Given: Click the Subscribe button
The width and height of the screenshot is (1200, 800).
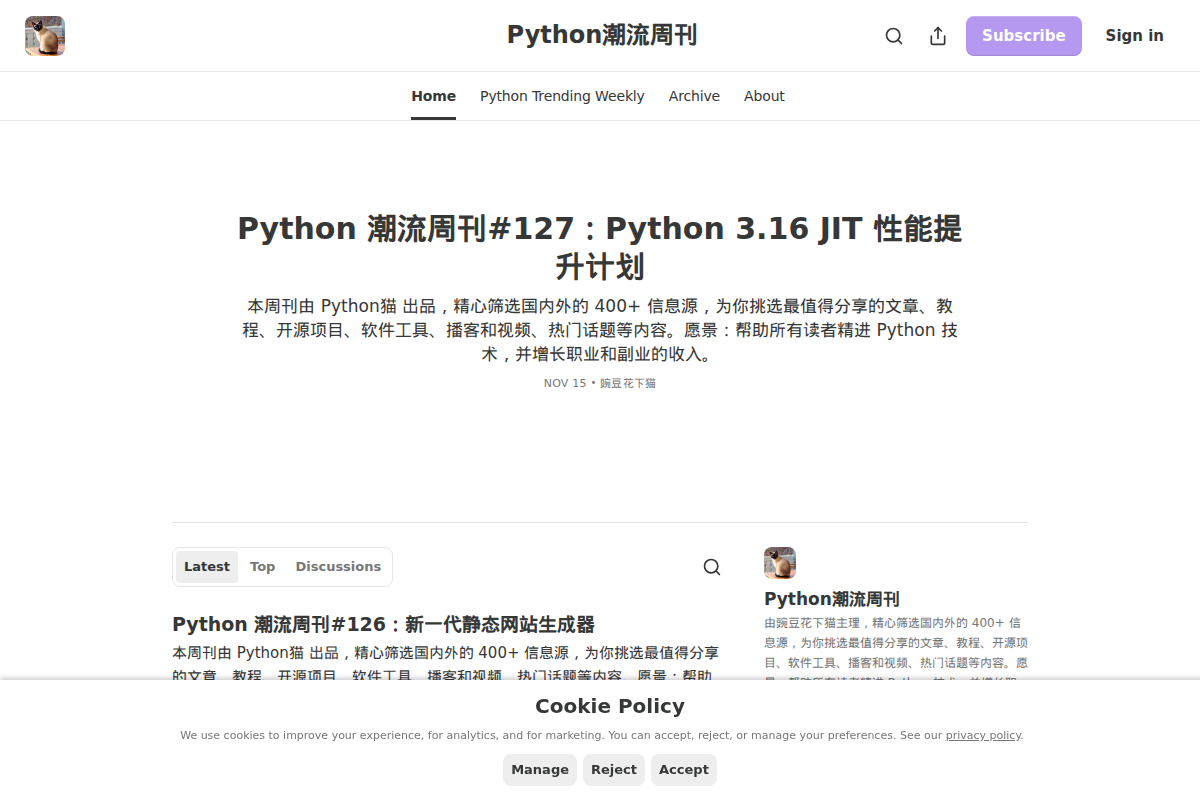Looking at the screenshot, I should [x=1023, y=35].
